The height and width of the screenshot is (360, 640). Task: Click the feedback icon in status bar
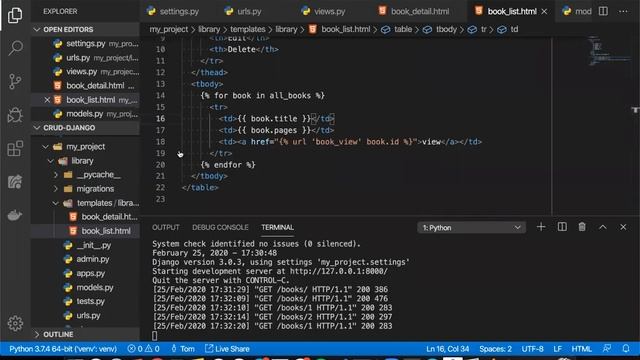click(607, 349)
